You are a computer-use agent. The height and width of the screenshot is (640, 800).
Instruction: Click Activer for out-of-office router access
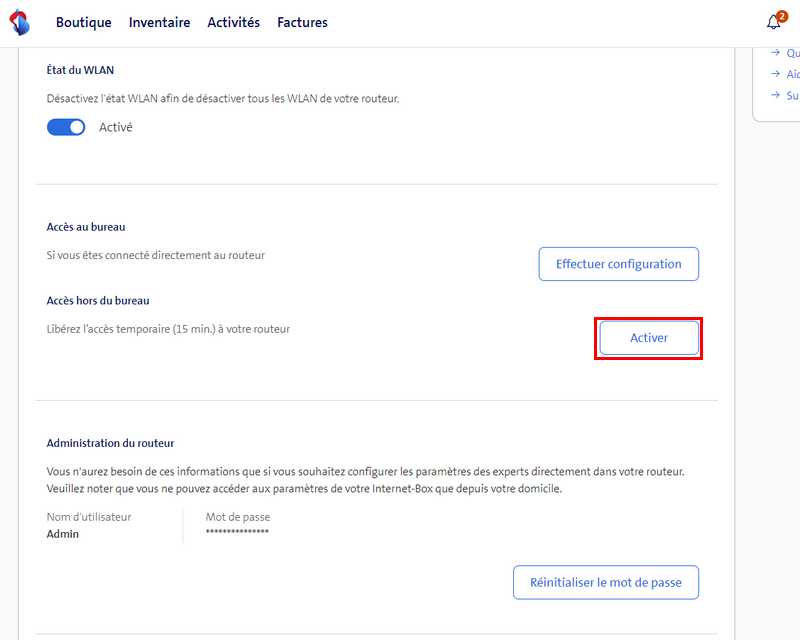[648, 338]
